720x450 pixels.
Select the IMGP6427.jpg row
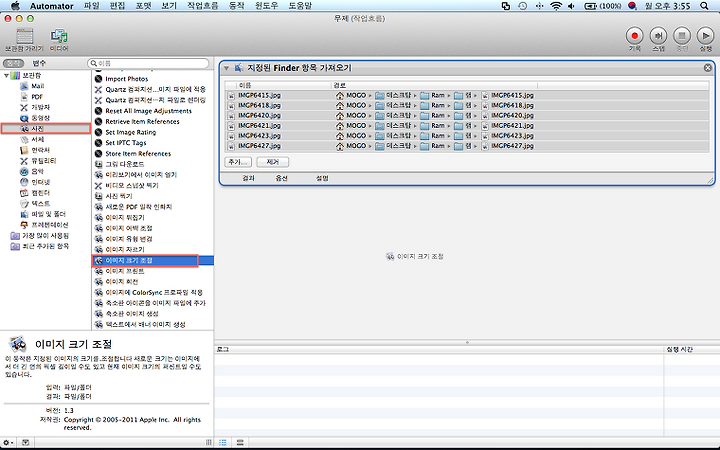coord(467,146)
